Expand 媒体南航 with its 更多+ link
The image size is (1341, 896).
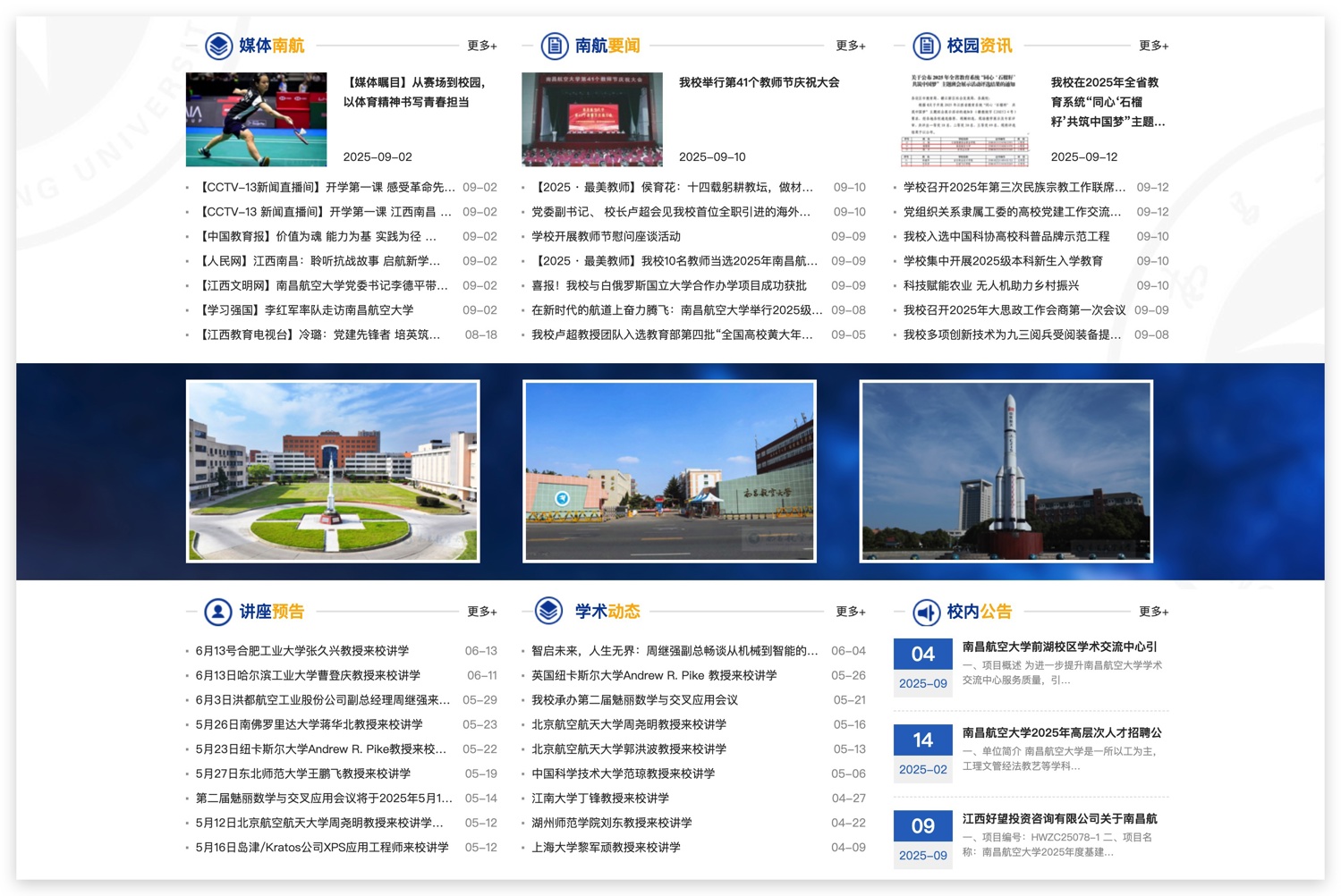tap(481, 46)
